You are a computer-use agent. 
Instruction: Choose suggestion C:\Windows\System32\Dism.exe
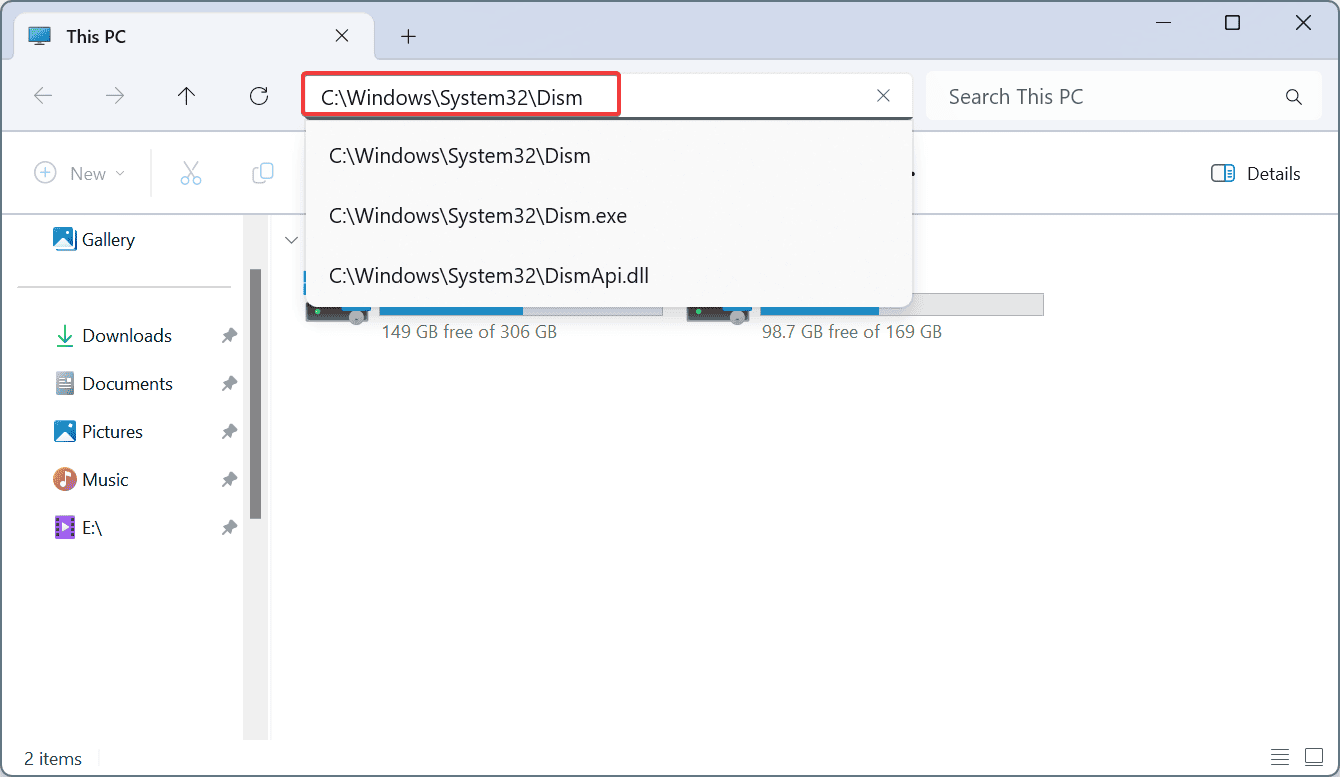pyautogui.click(x=608, y=216)
